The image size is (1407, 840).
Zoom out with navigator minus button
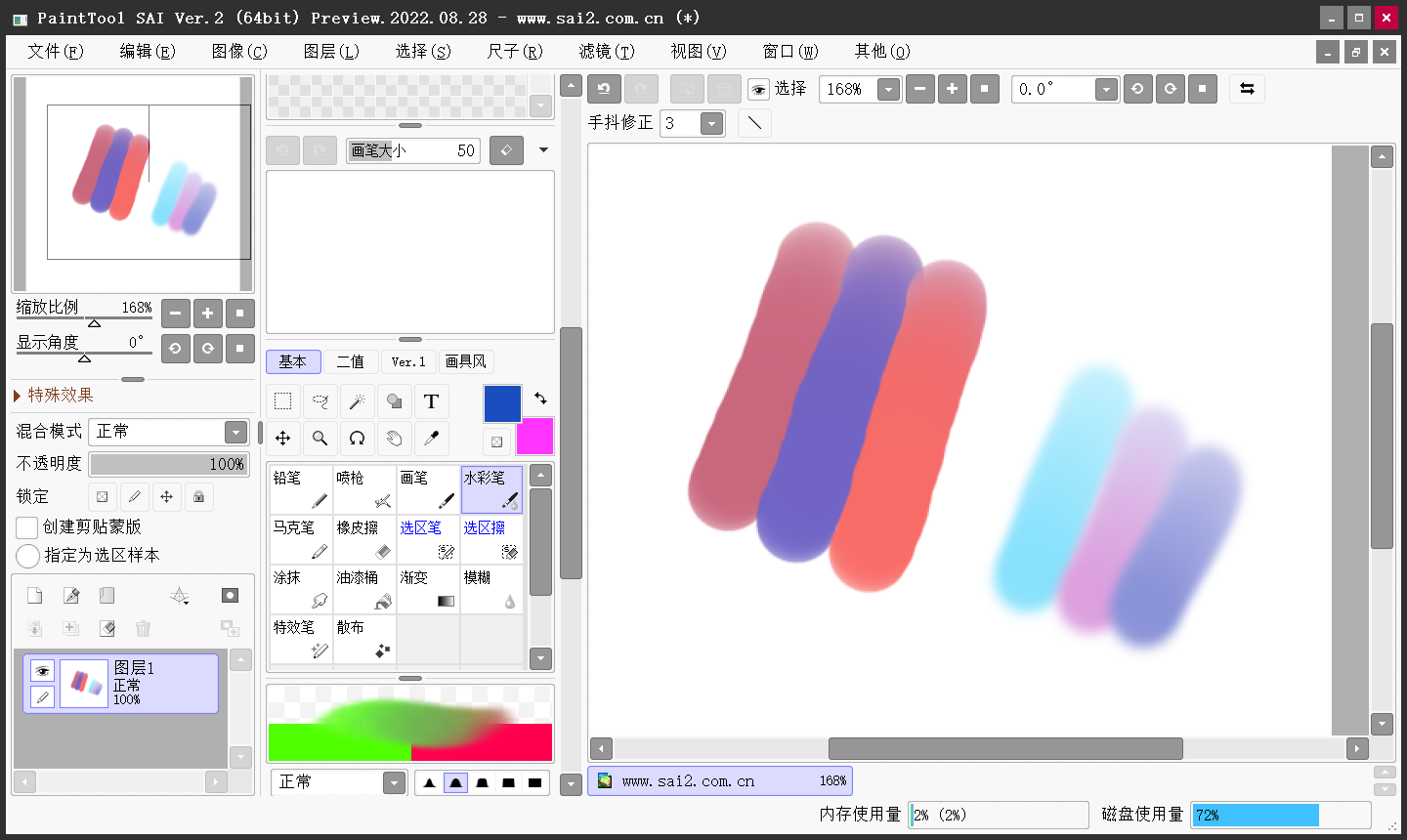175,314
